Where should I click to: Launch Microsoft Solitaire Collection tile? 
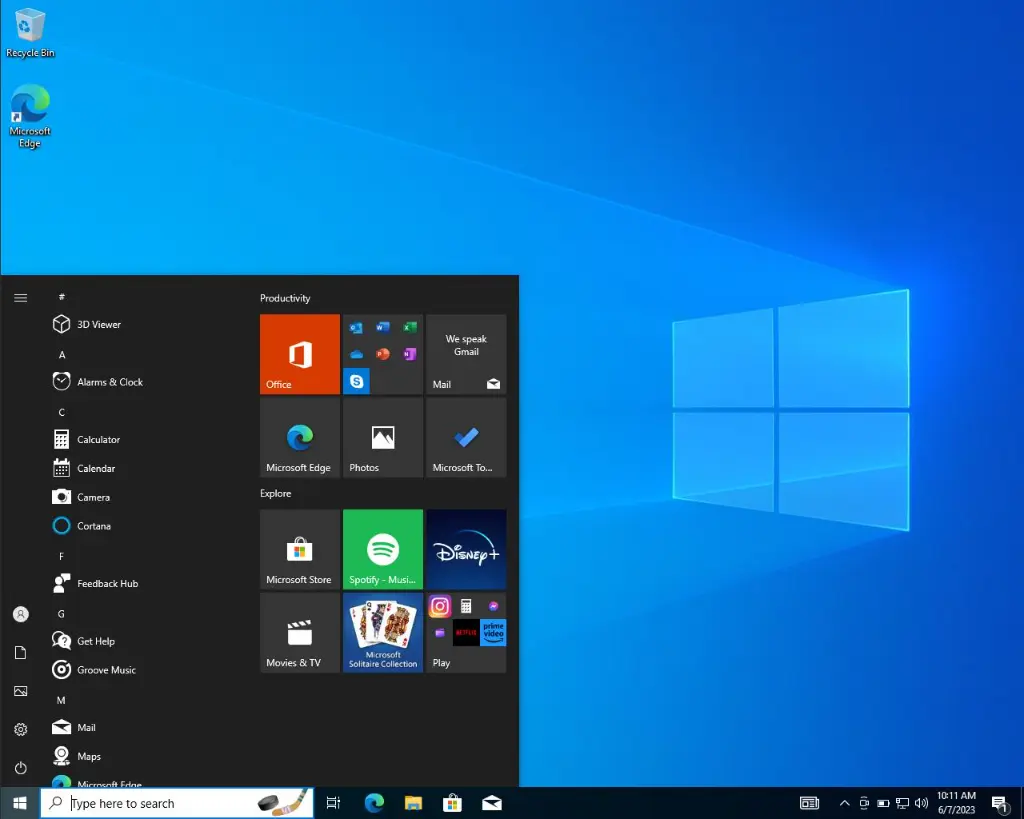(382, 632)
